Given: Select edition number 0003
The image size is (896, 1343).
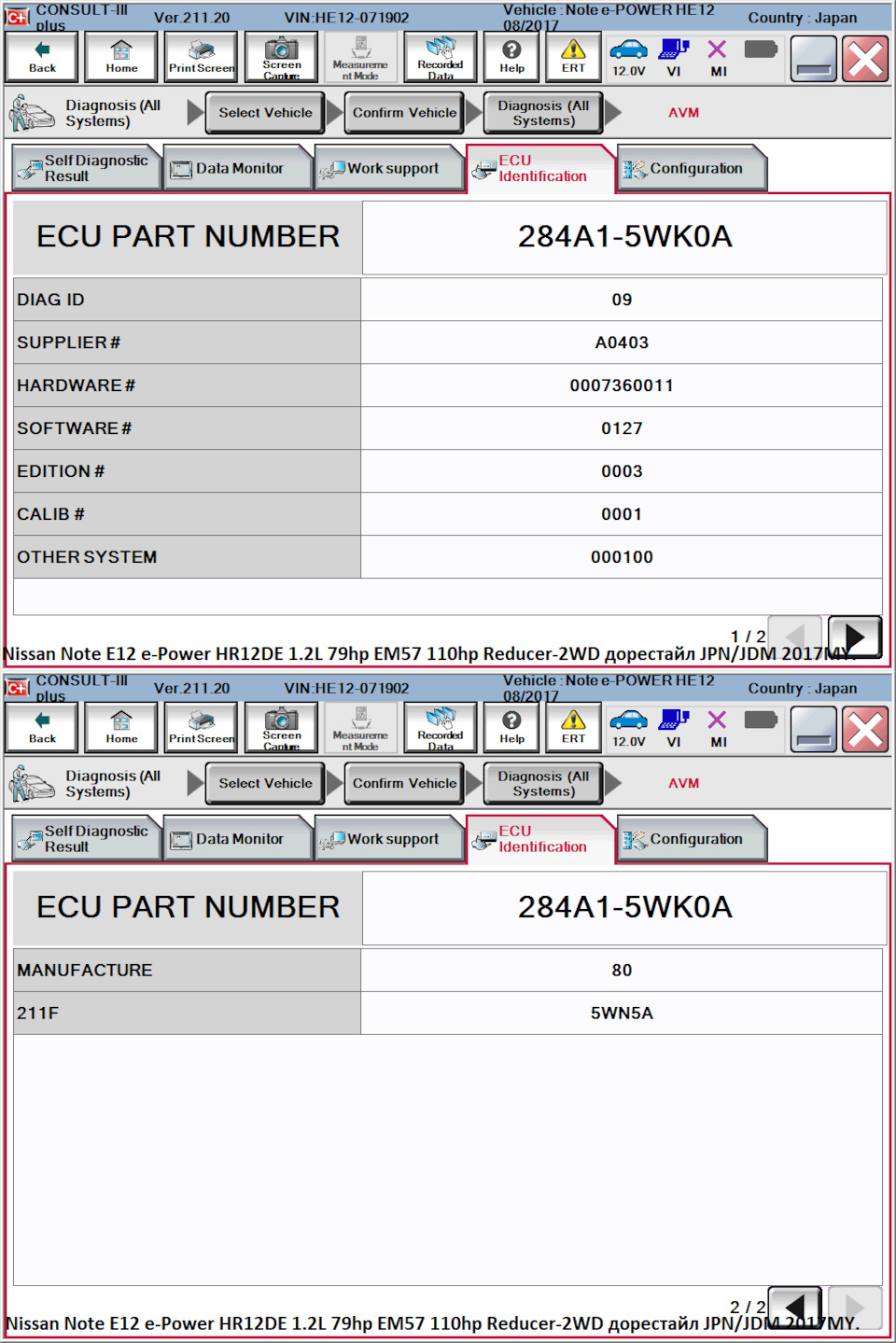Looking at the screenshot, I should (x=622, y=471).
